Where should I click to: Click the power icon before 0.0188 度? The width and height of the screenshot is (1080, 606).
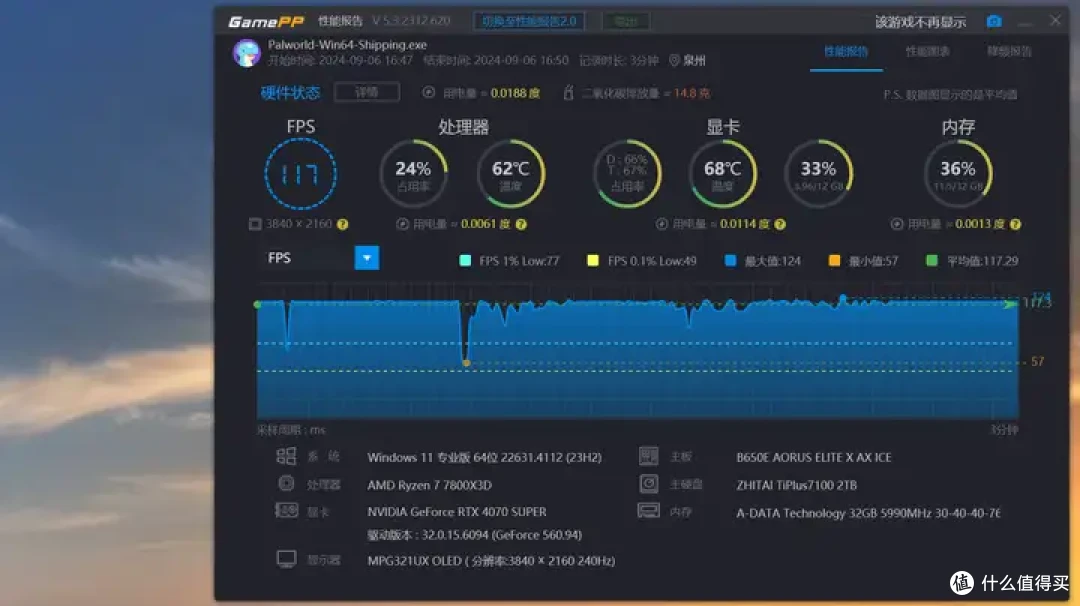click(428, 92)
